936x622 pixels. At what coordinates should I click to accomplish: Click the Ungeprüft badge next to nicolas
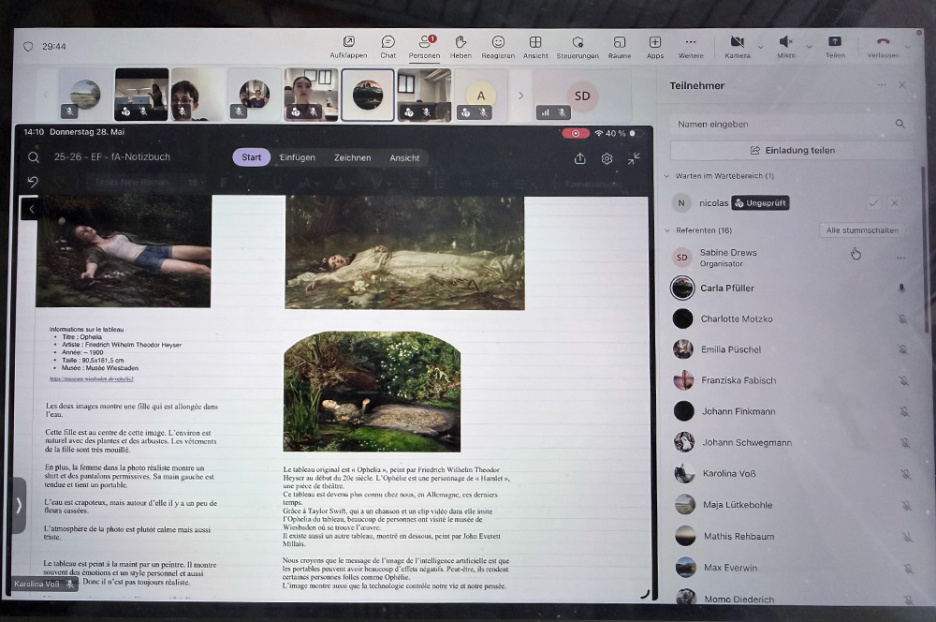point(760,203)
